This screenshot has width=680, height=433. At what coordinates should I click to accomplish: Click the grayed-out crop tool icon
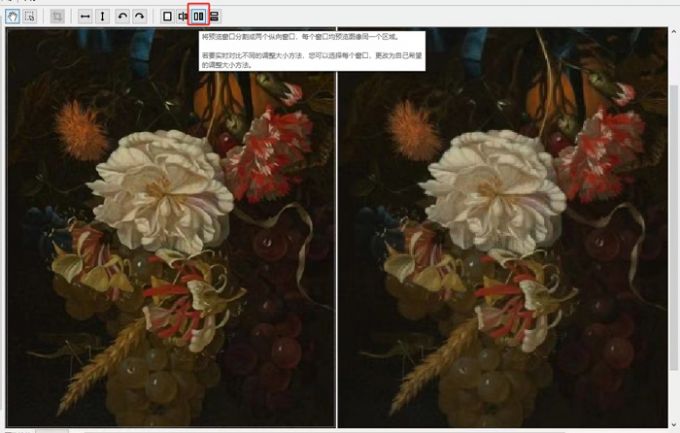[57, 17]
